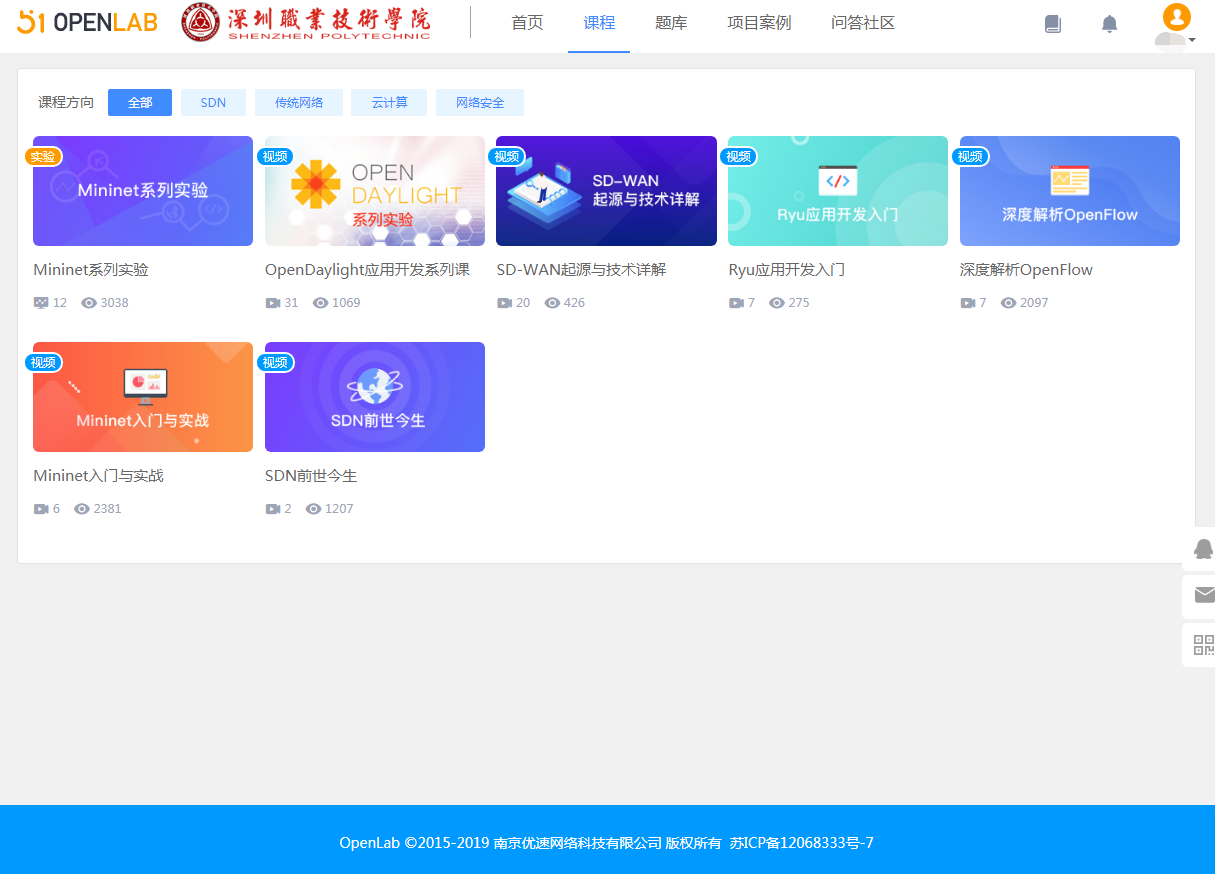Switch to the 项目案例 tab
The image size is (1215, 874).
click(x=759, y=23)
